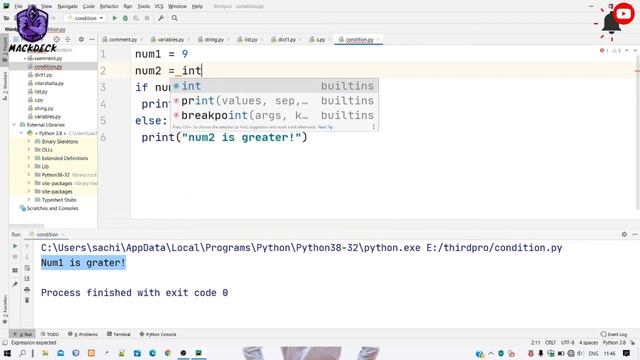Click the UTF-8 encoding status bar widget
Viewport: 640px width, 360px height.
pos(567,342)
